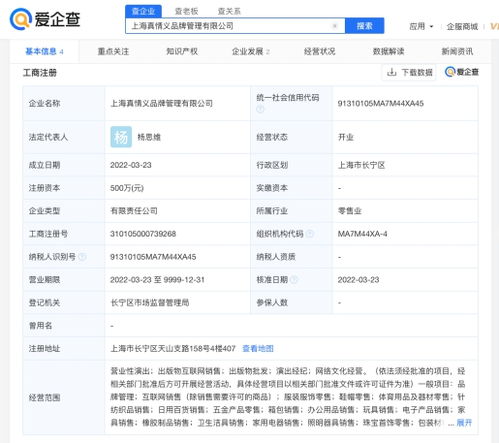The image size is (499, 443).
Task: Open the 新闻资讯 tab
Action: click(457, 51)
